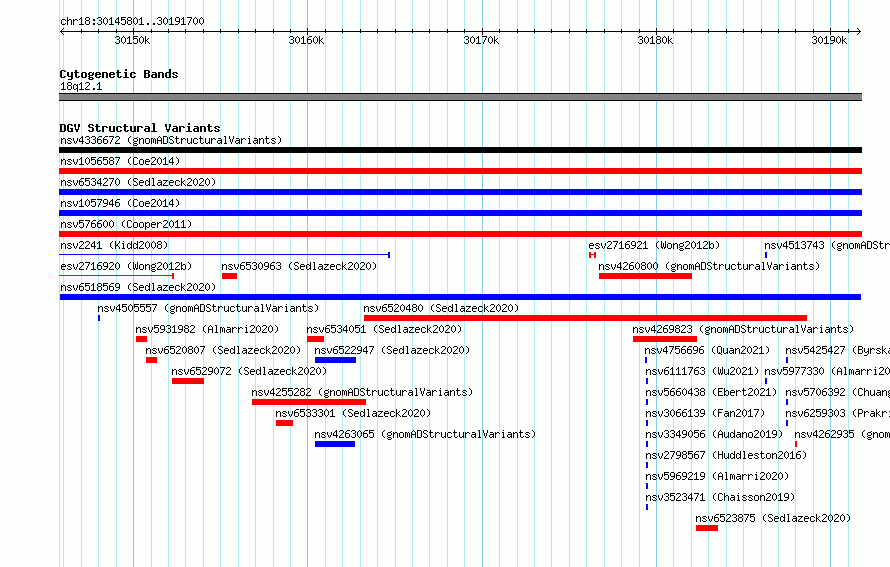Open nsv3523471 (Chaisson2019) label

pos(720,497)
